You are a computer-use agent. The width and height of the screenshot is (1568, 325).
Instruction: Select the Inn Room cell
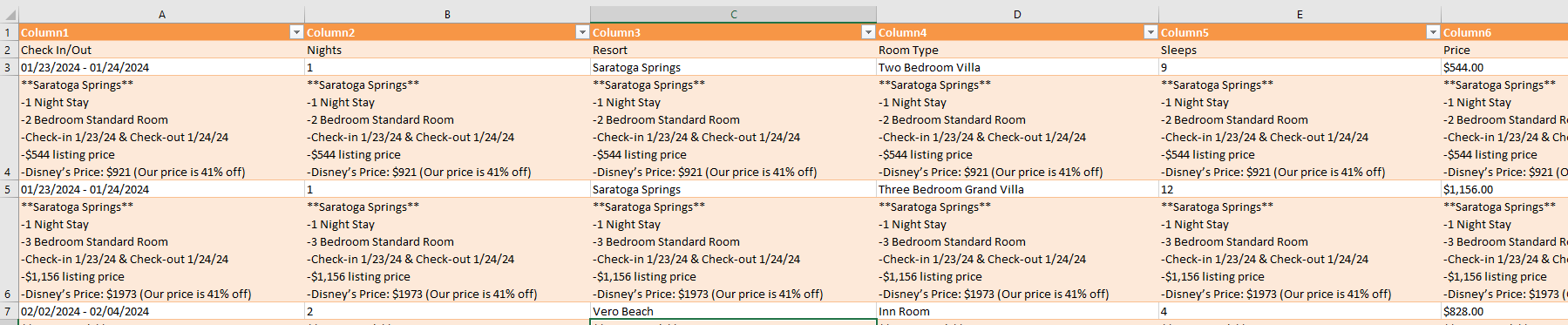(1017, 311)
